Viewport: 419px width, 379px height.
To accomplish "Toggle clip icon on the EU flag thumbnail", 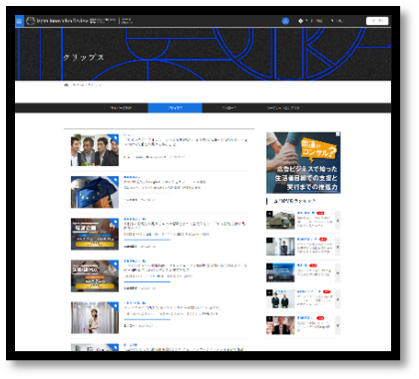I will [114, 180].
